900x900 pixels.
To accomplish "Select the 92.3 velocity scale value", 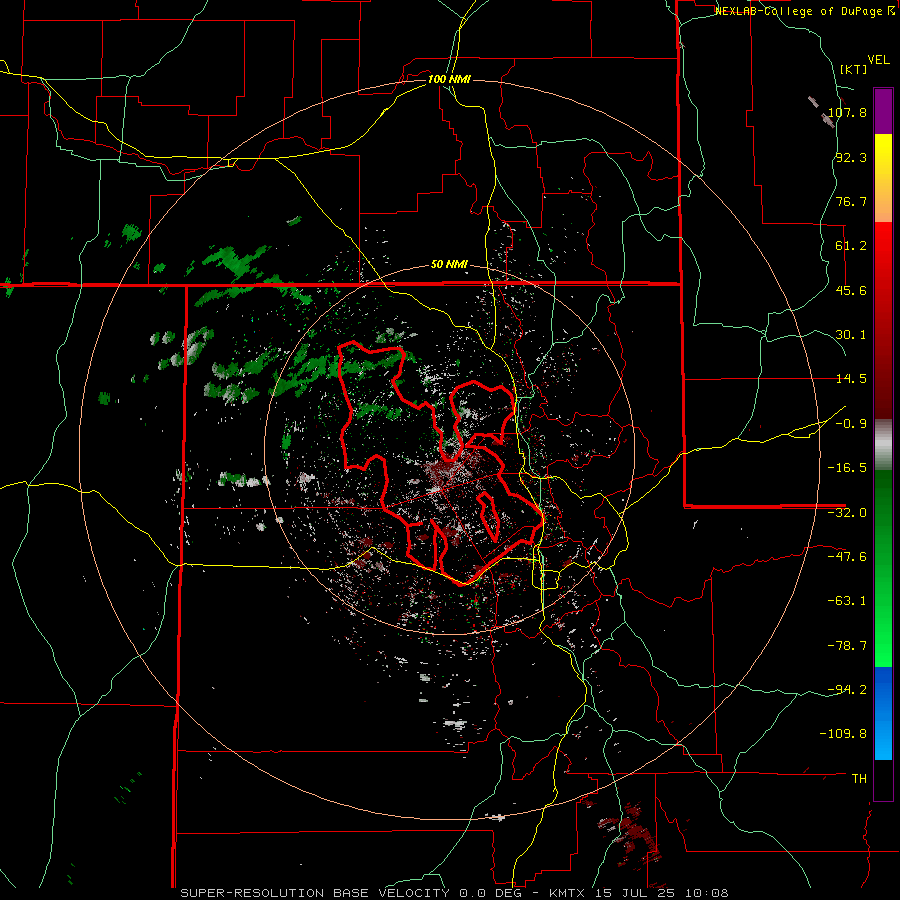I will pyautogui.click(x=851, y=157).
